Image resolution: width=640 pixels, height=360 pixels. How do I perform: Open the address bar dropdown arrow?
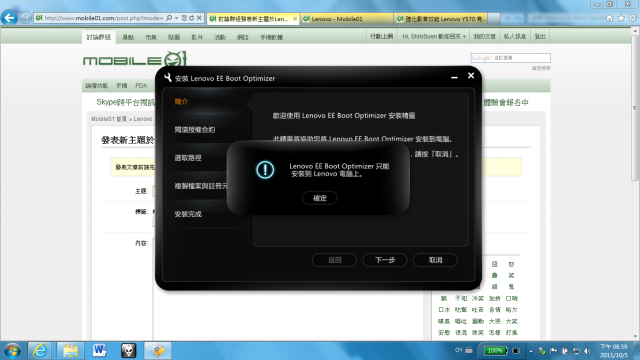point(176,18)
